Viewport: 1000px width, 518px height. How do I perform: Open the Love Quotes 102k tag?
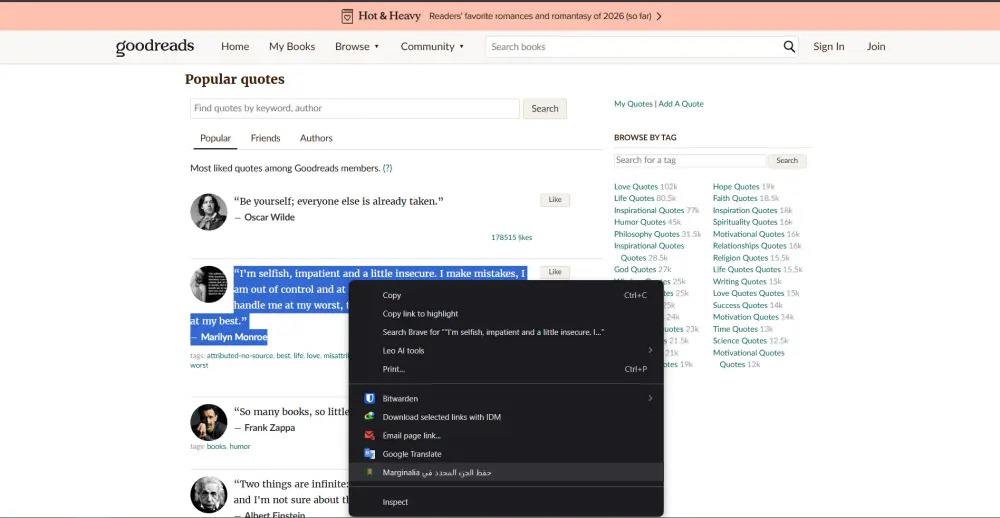[x=636, y=187]
